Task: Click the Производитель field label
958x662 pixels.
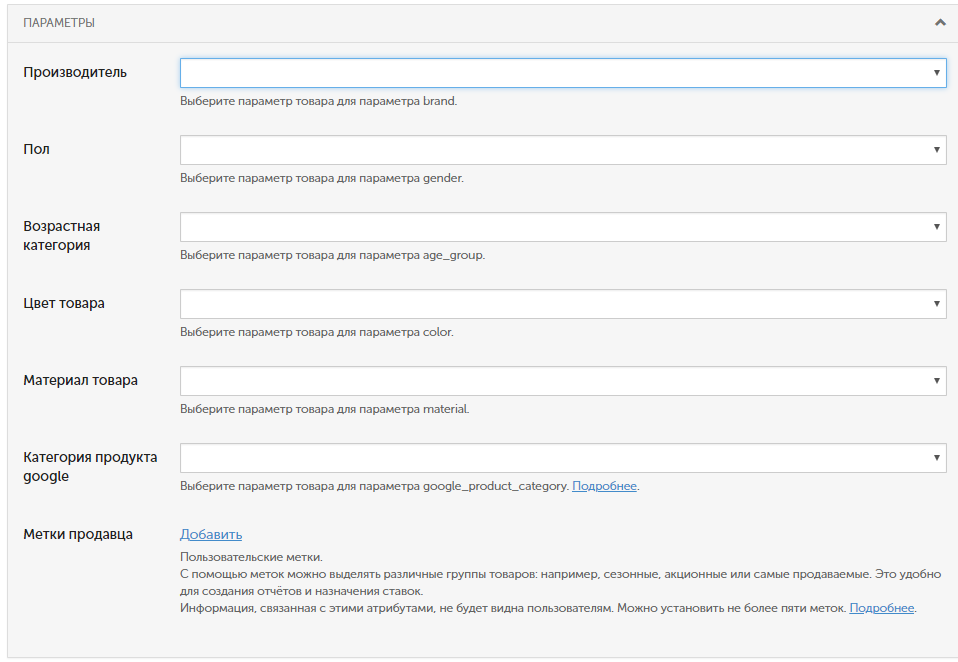Action: [75, 72]
